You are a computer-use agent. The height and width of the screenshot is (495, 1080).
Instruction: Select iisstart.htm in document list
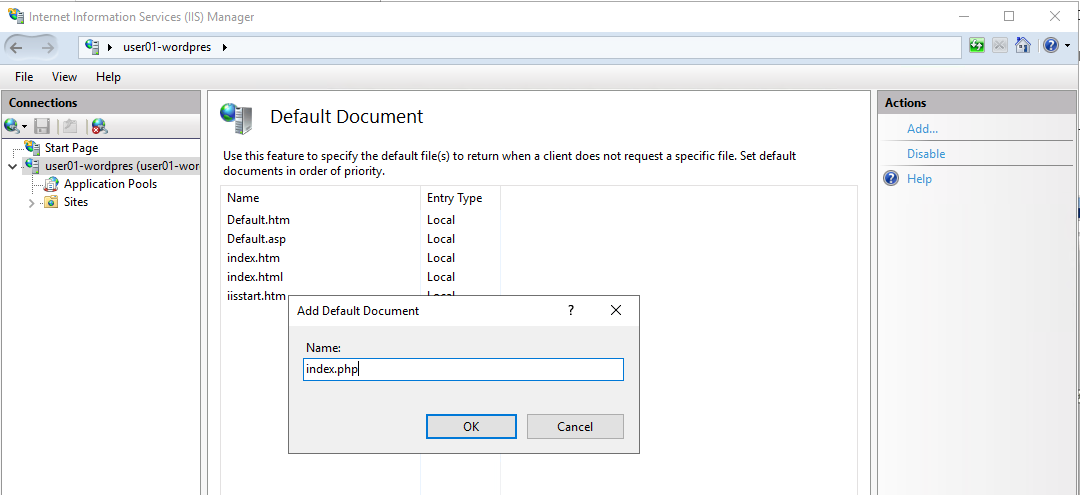tap(256, 296)
